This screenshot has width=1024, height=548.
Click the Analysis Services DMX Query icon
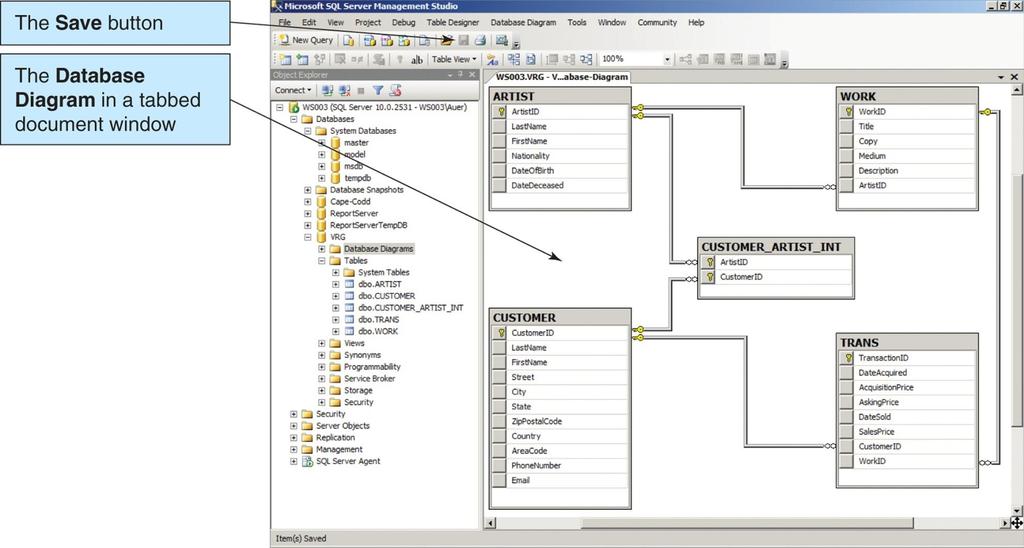387,40
